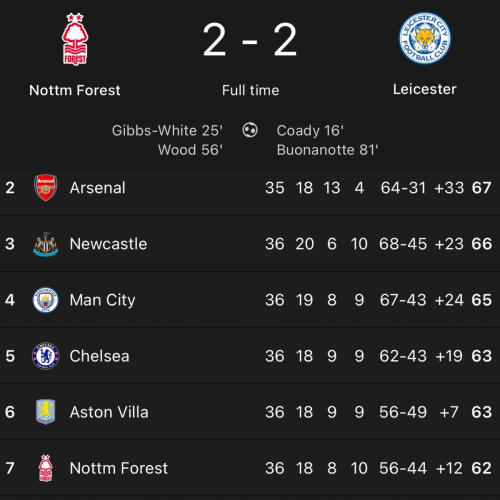Click the Leicester team name in header
Image resolution: width=500 pixels, height=500 pixels.
pyautogui.click(x=425, y=89)
